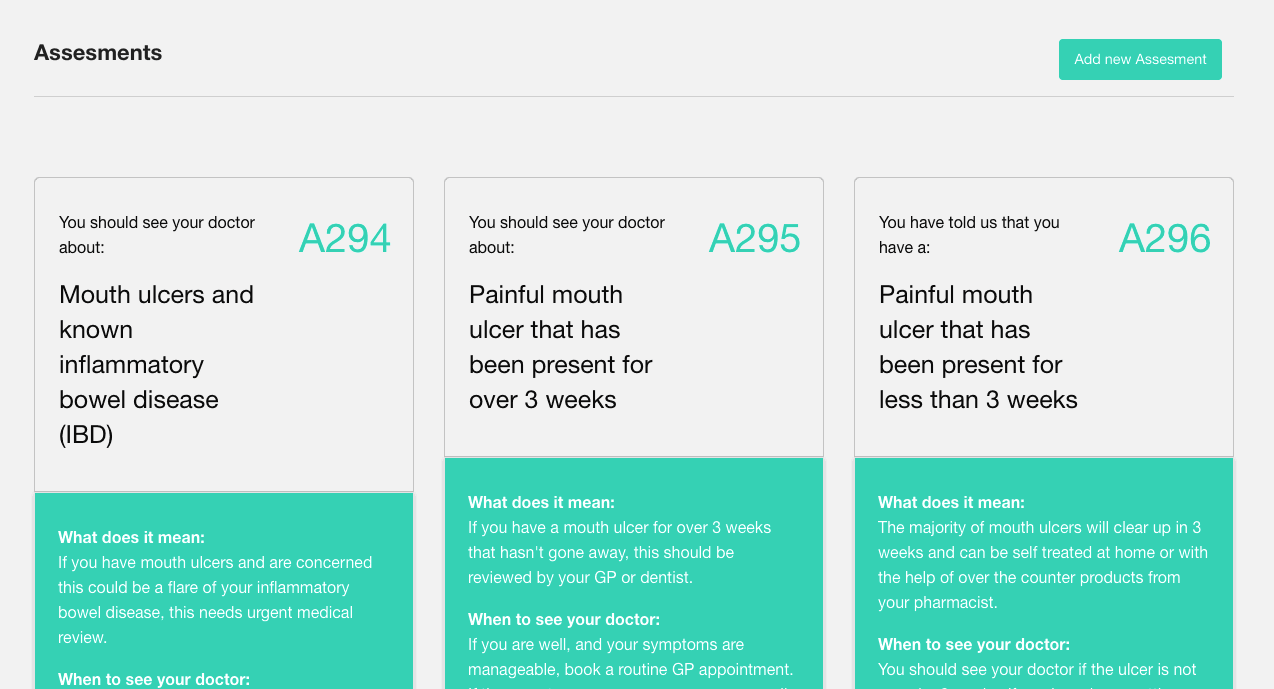Screen dimensions: 1274x689
Task: Click 'What does it mean:' heading in A295 card
Action: 541,502
